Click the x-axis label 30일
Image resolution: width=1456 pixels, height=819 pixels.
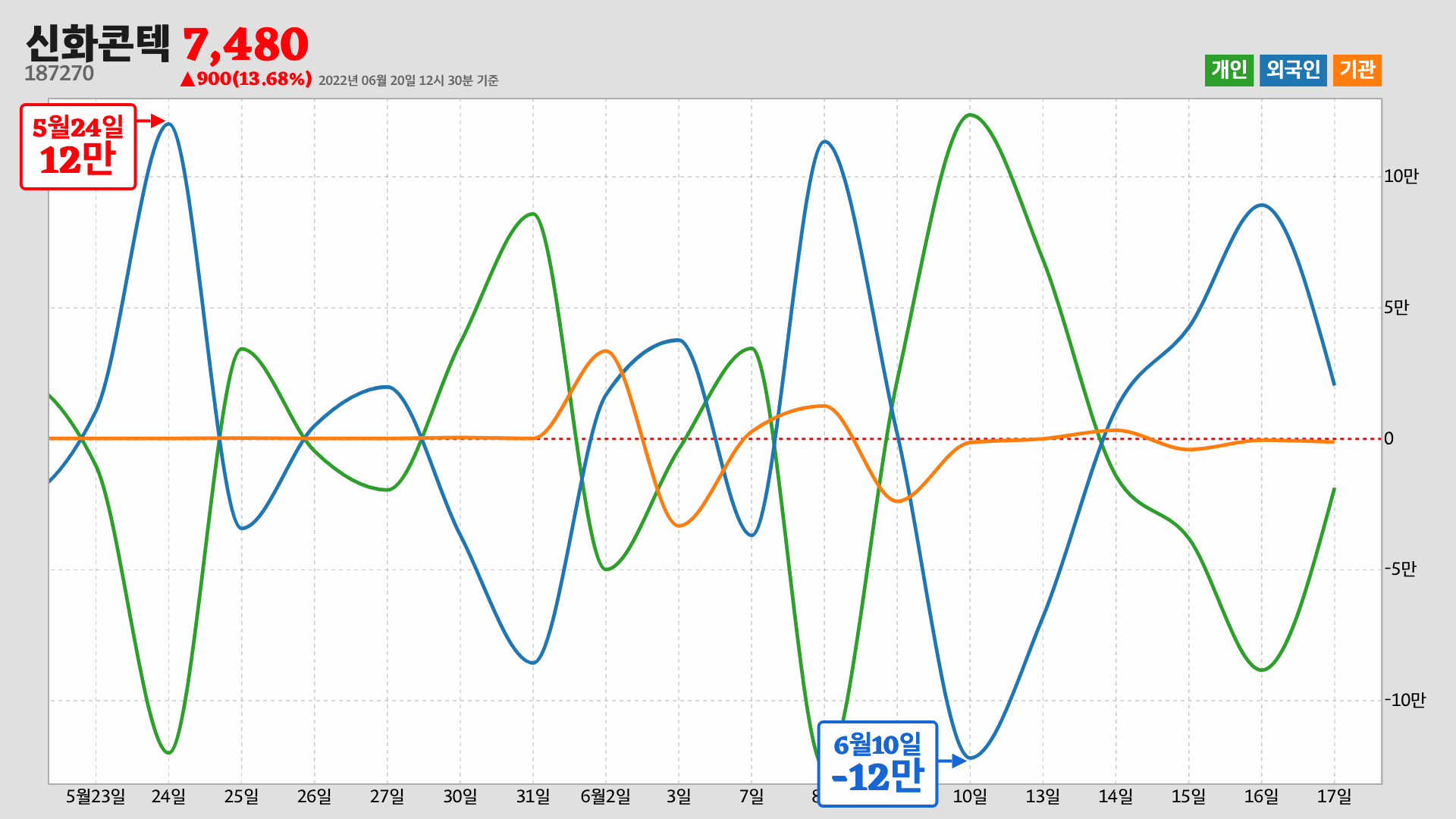tap(460, 796)
